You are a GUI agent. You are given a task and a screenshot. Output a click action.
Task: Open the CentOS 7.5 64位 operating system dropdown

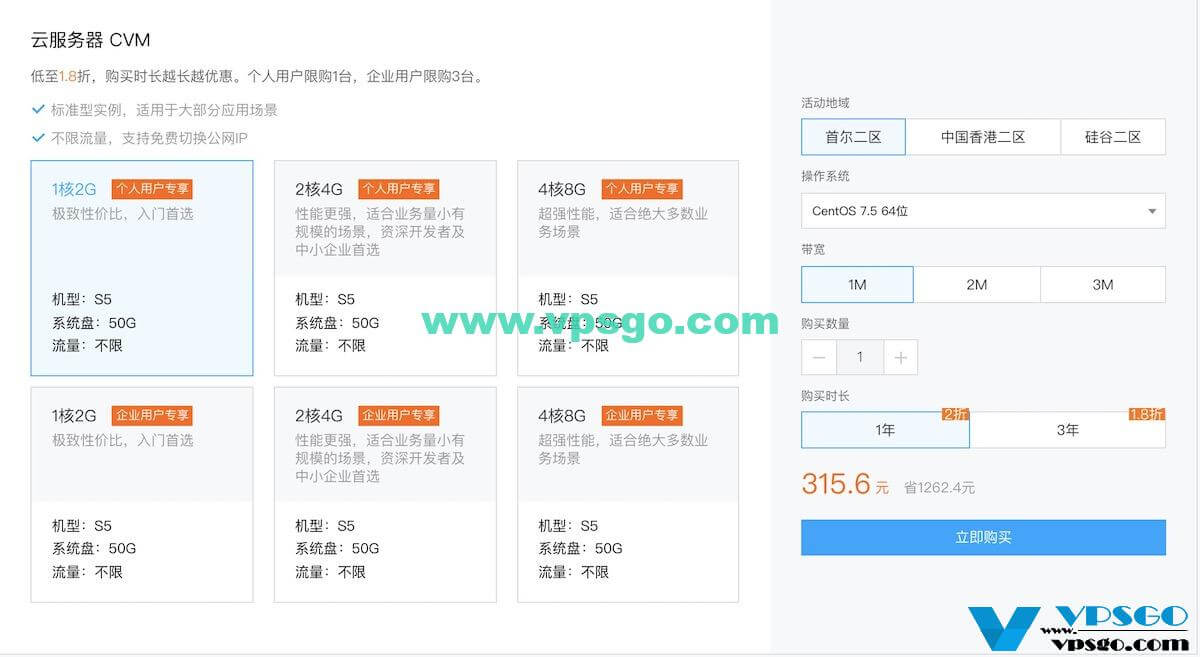coord(983,211)
